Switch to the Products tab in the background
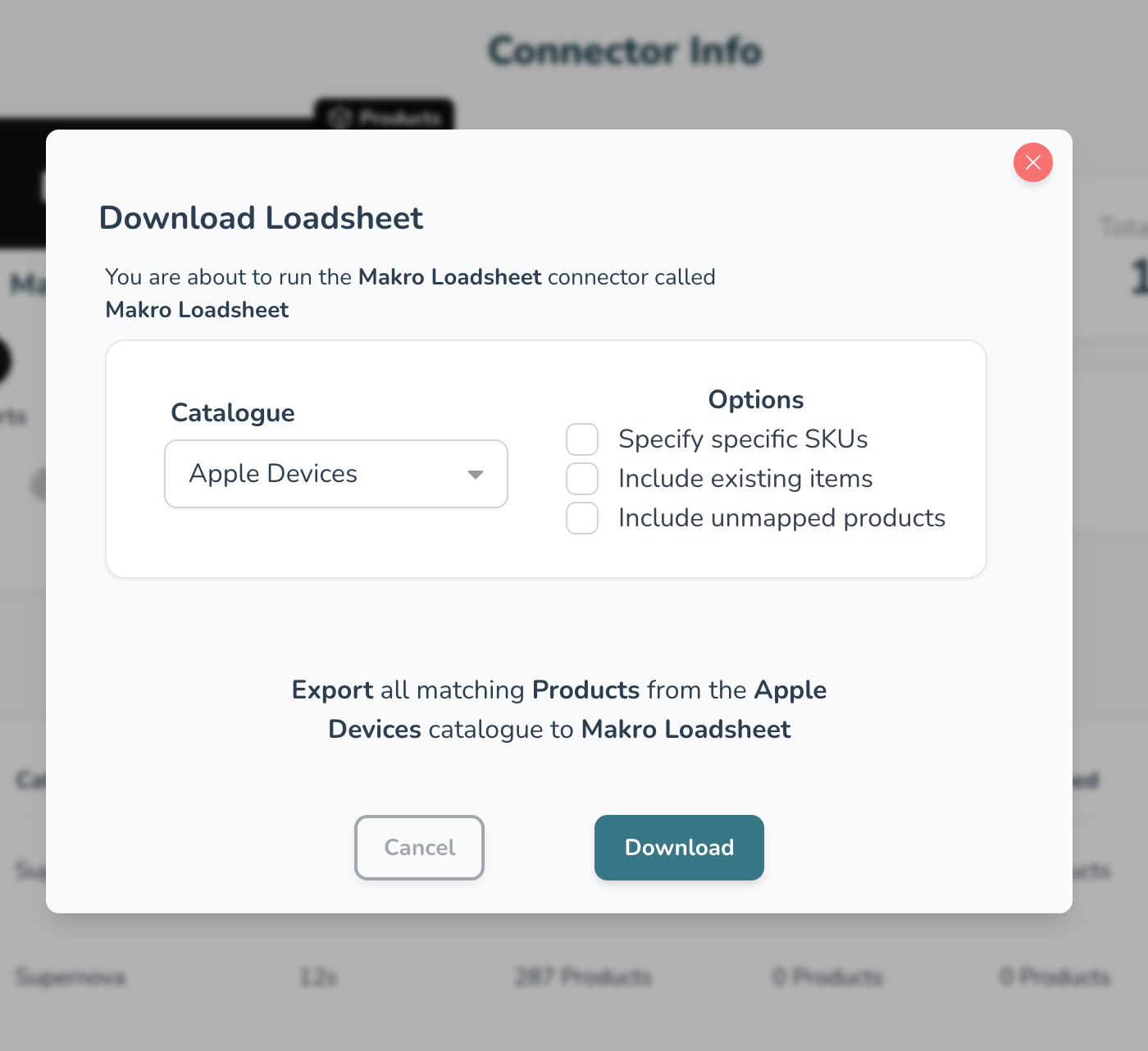1148x1051 pixels. (x=385, y=116)
